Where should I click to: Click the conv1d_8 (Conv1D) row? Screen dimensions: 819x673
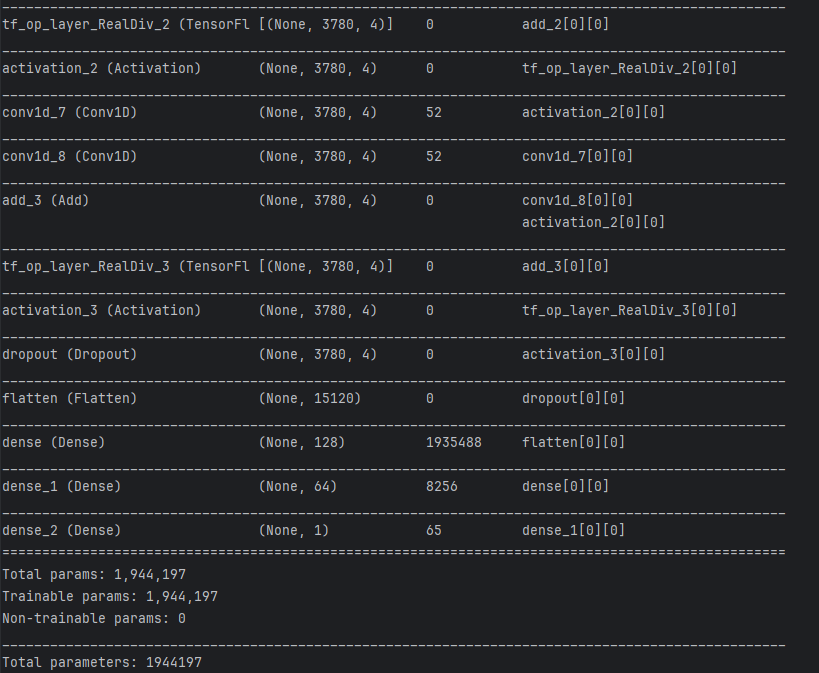click(x=60, y=156)
